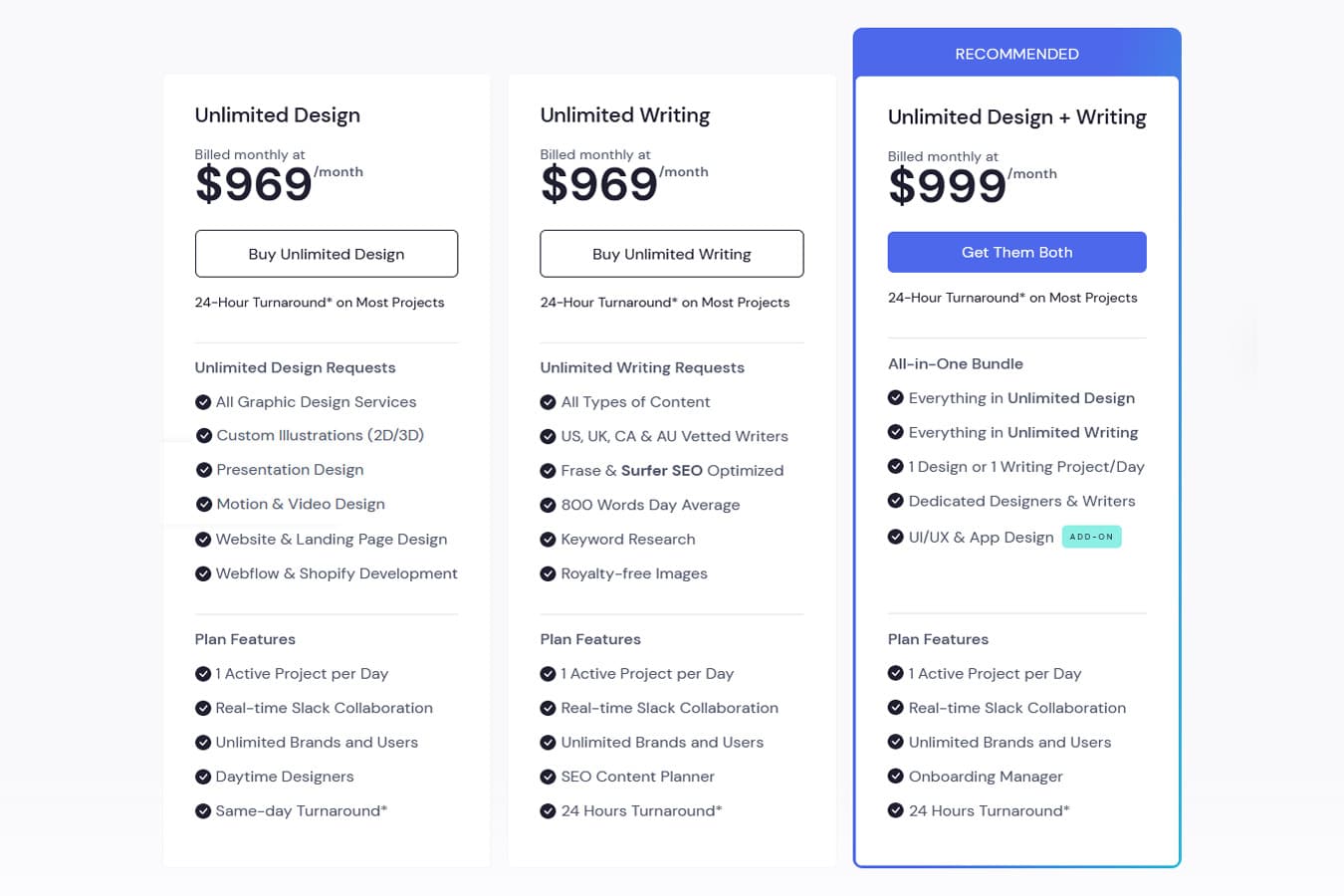
Task: Click check icon beside Keyword Research
Action: pos(548,540)
